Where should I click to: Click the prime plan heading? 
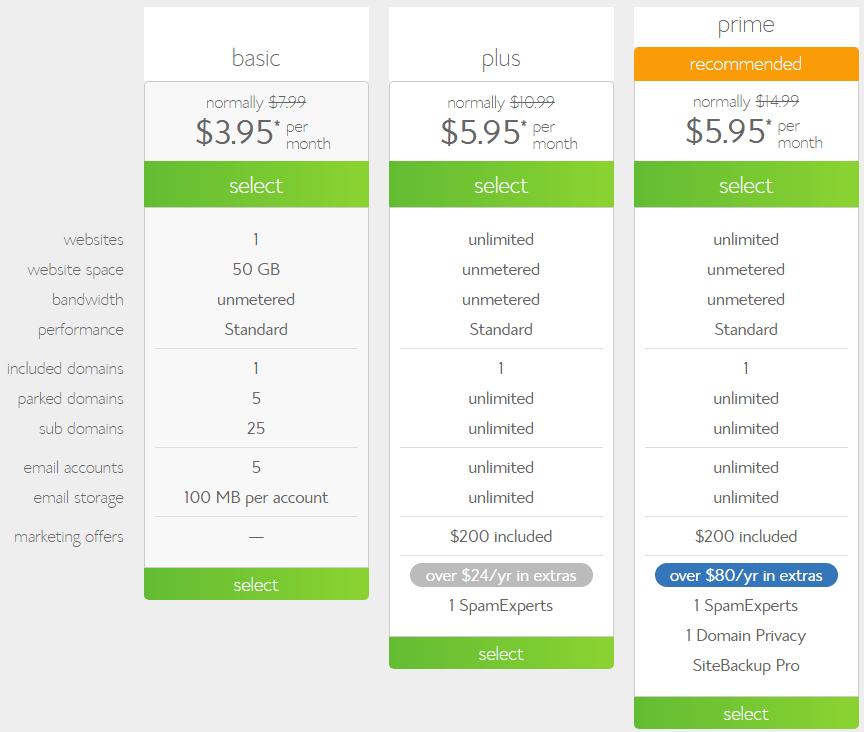(x=746, y=25)
